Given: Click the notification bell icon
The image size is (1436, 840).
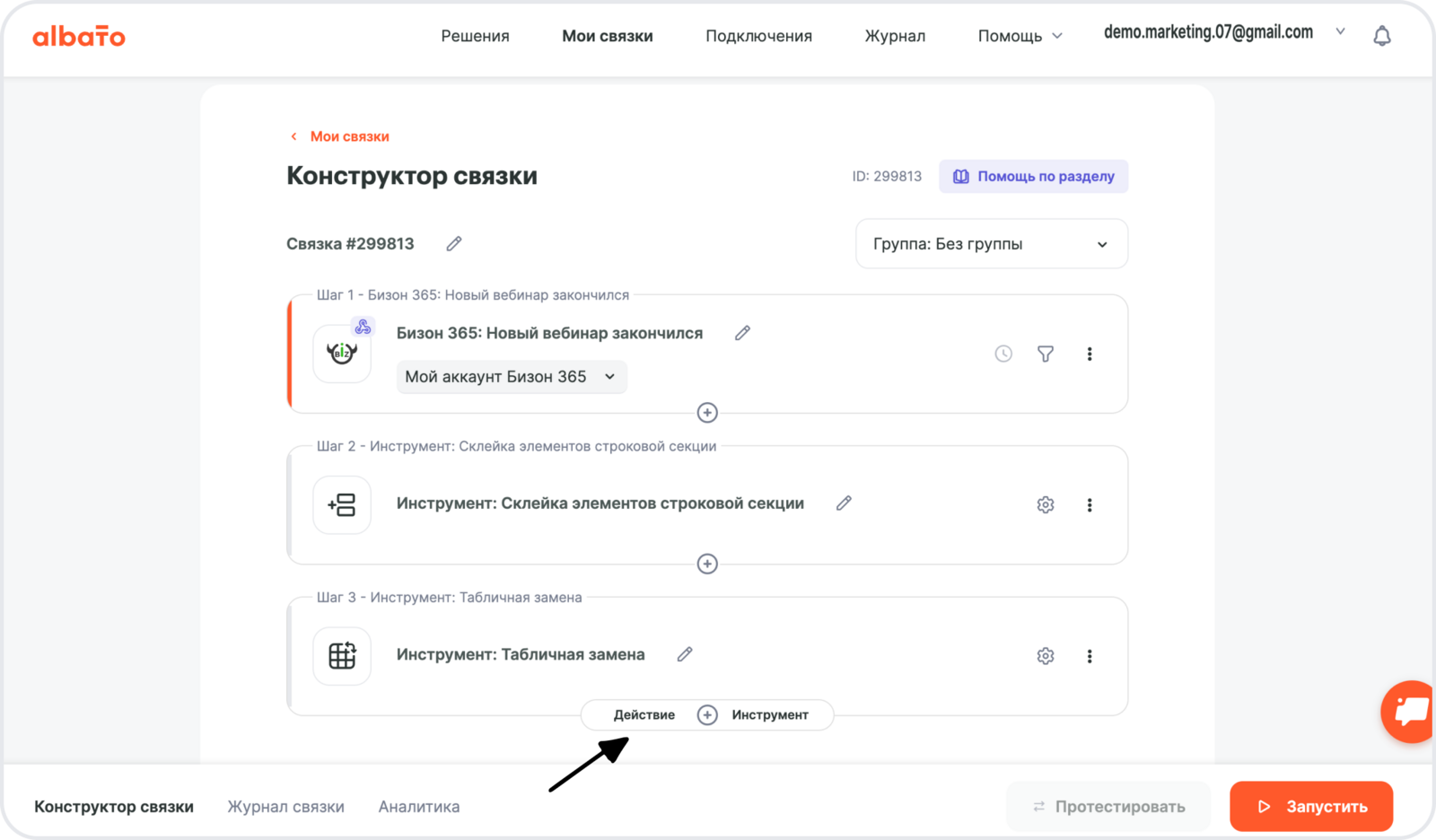Looking at the screenshot, I should 1382,36.
